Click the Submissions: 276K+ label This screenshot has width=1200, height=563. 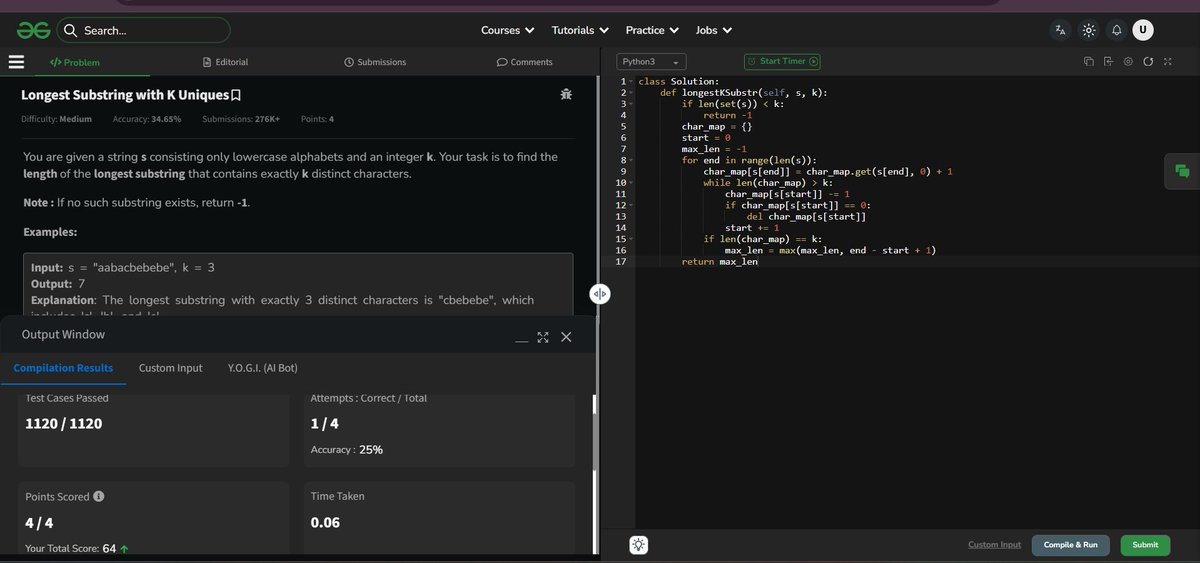click(241, 119)
